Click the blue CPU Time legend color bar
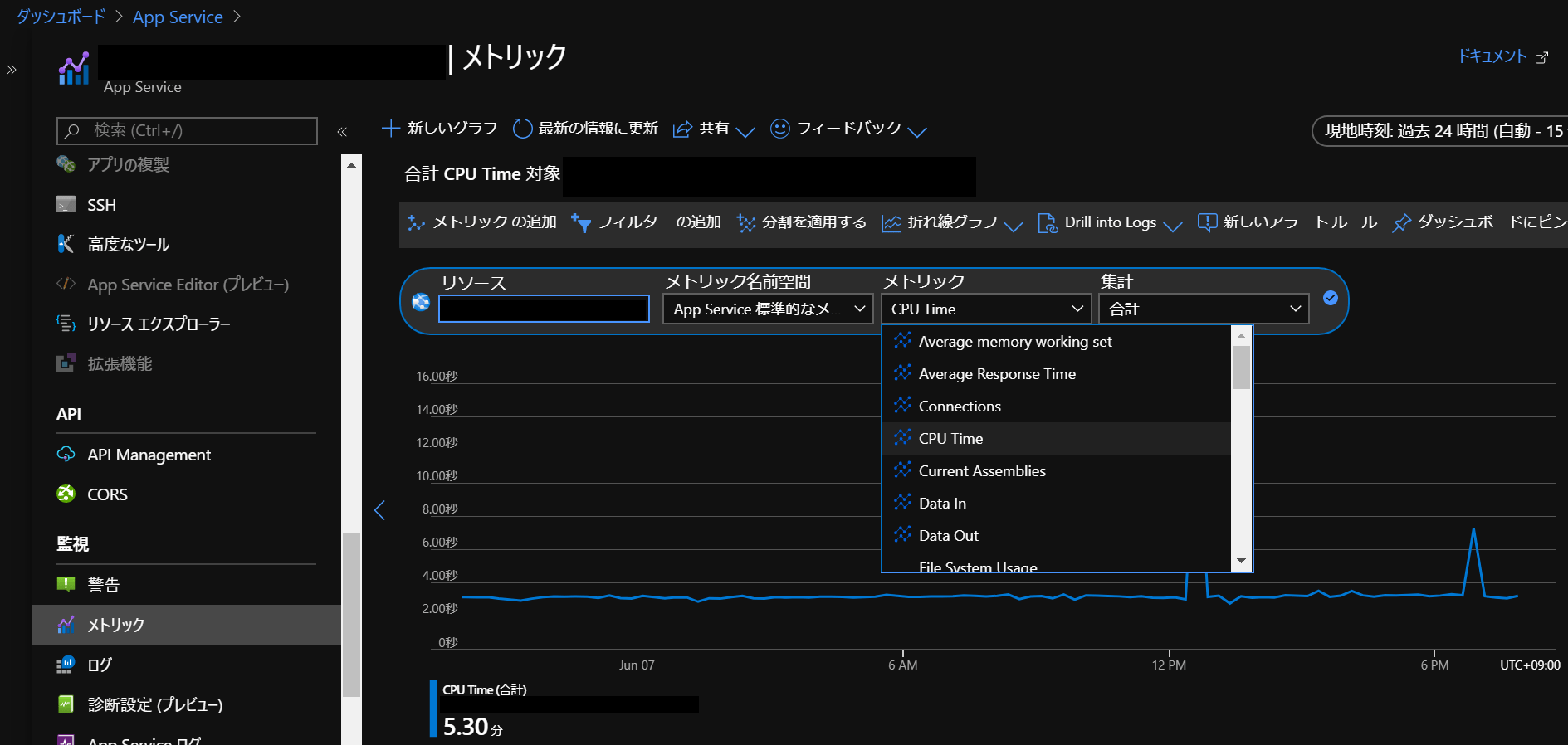This screenshot has height=745, width=1568. 433,708
